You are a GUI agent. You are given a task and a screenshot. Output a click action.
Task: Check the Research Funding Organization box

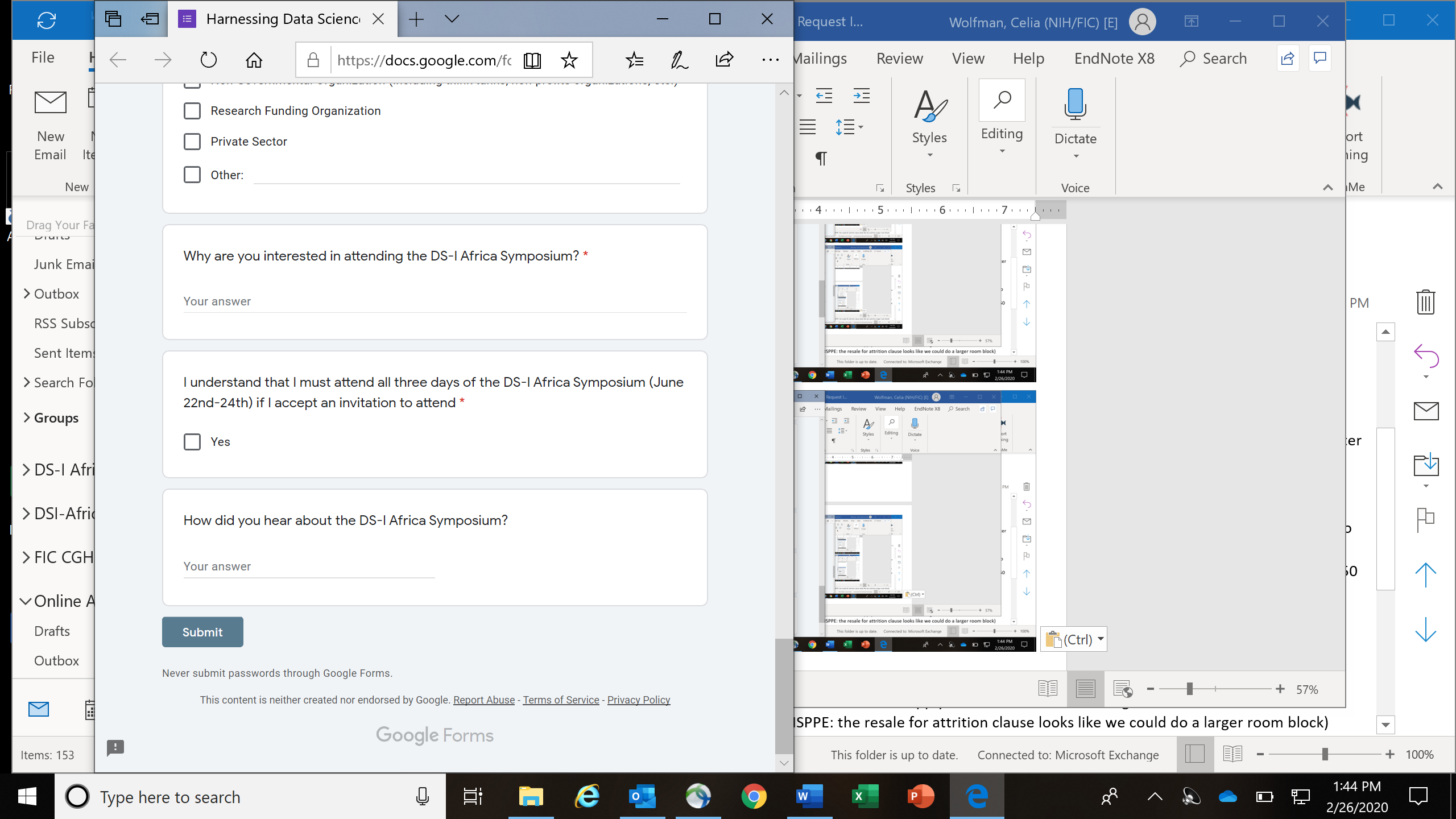192,111
